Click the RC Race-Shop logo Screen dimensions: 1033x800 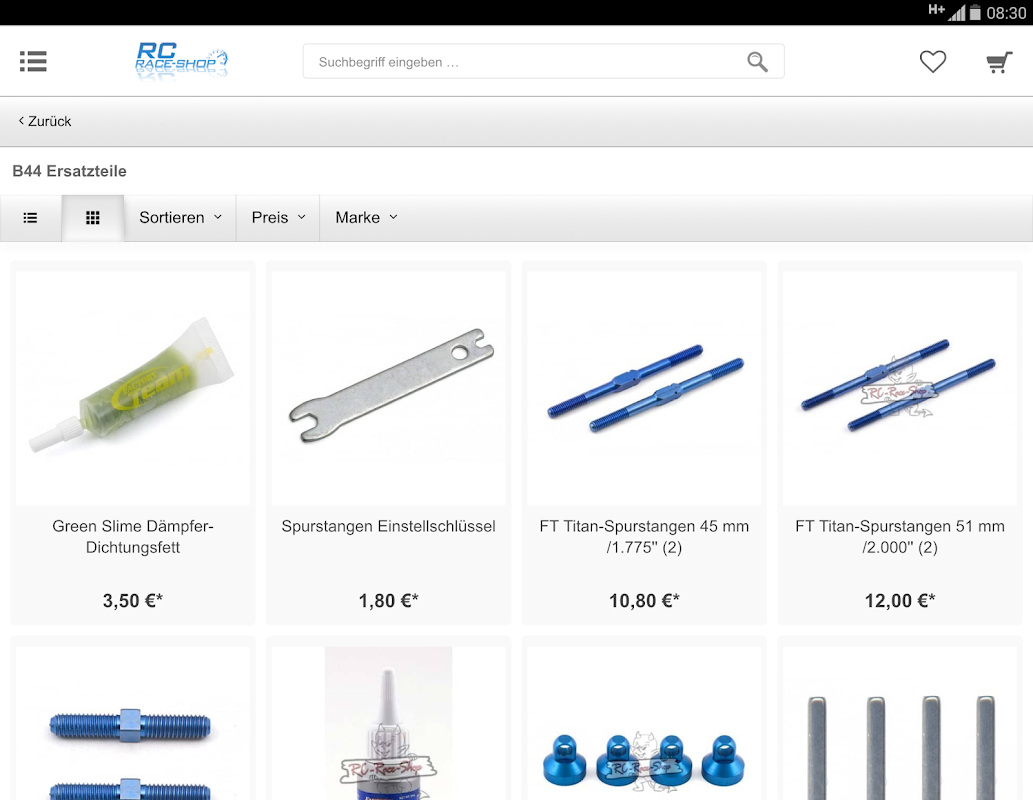[181, 61]
